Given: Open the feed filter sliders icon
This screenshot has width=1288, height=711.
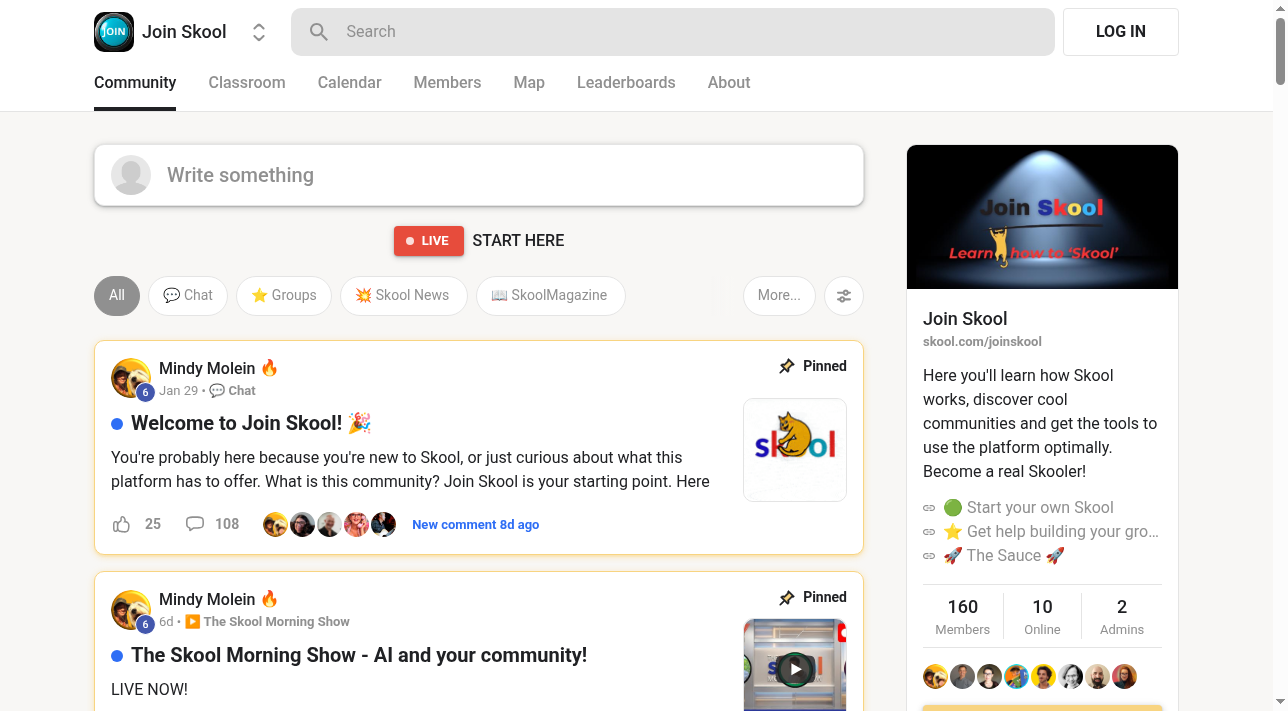Looking at the screenshot, I should [x=844, y=296].
